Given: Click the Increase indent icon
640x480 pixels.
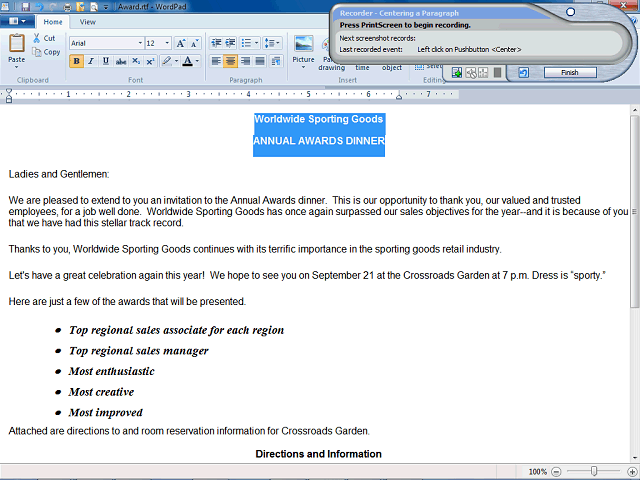Looking at the screenshot, I should 230,43.
